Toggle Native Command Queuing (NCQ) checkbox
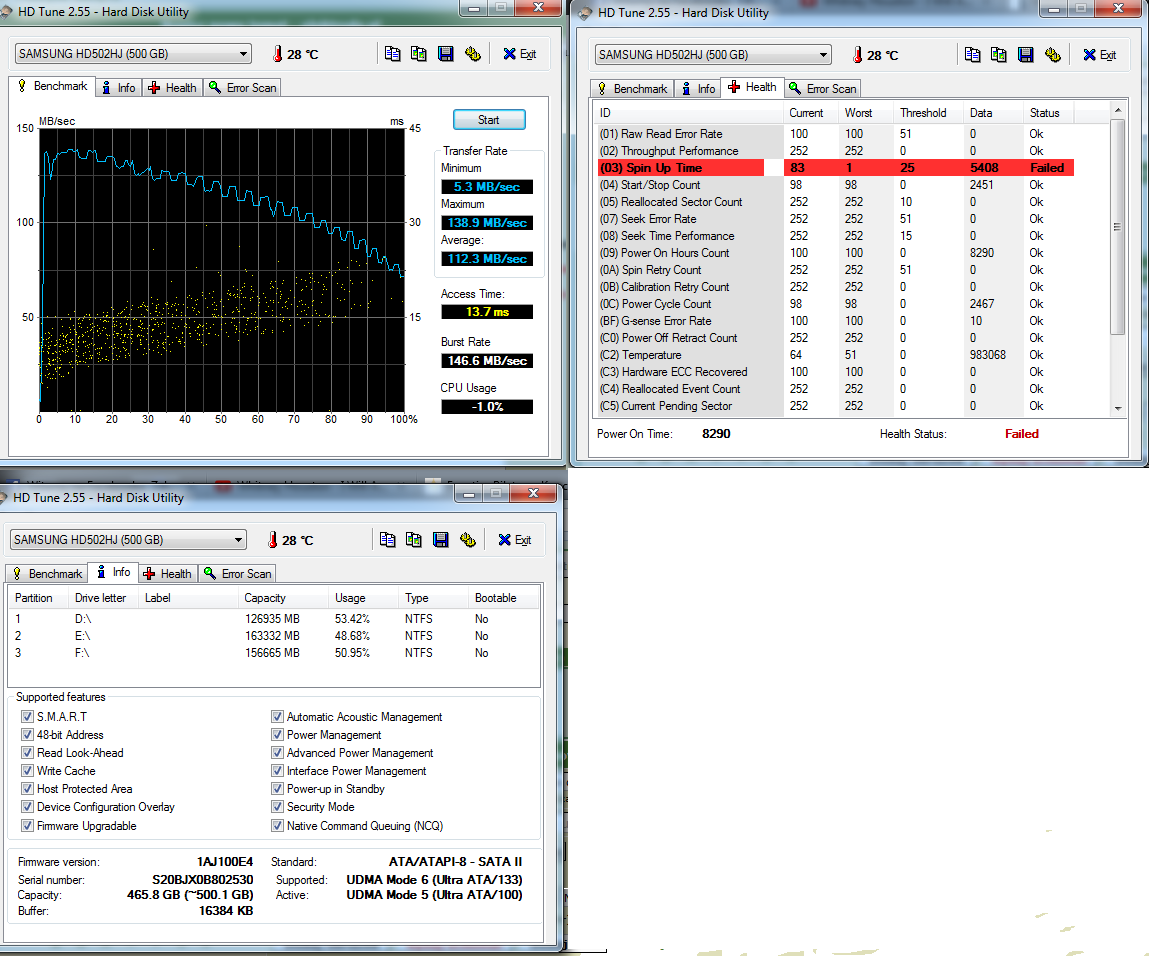The width and height of the screenshot is (1149, 956). click(277, 826)
